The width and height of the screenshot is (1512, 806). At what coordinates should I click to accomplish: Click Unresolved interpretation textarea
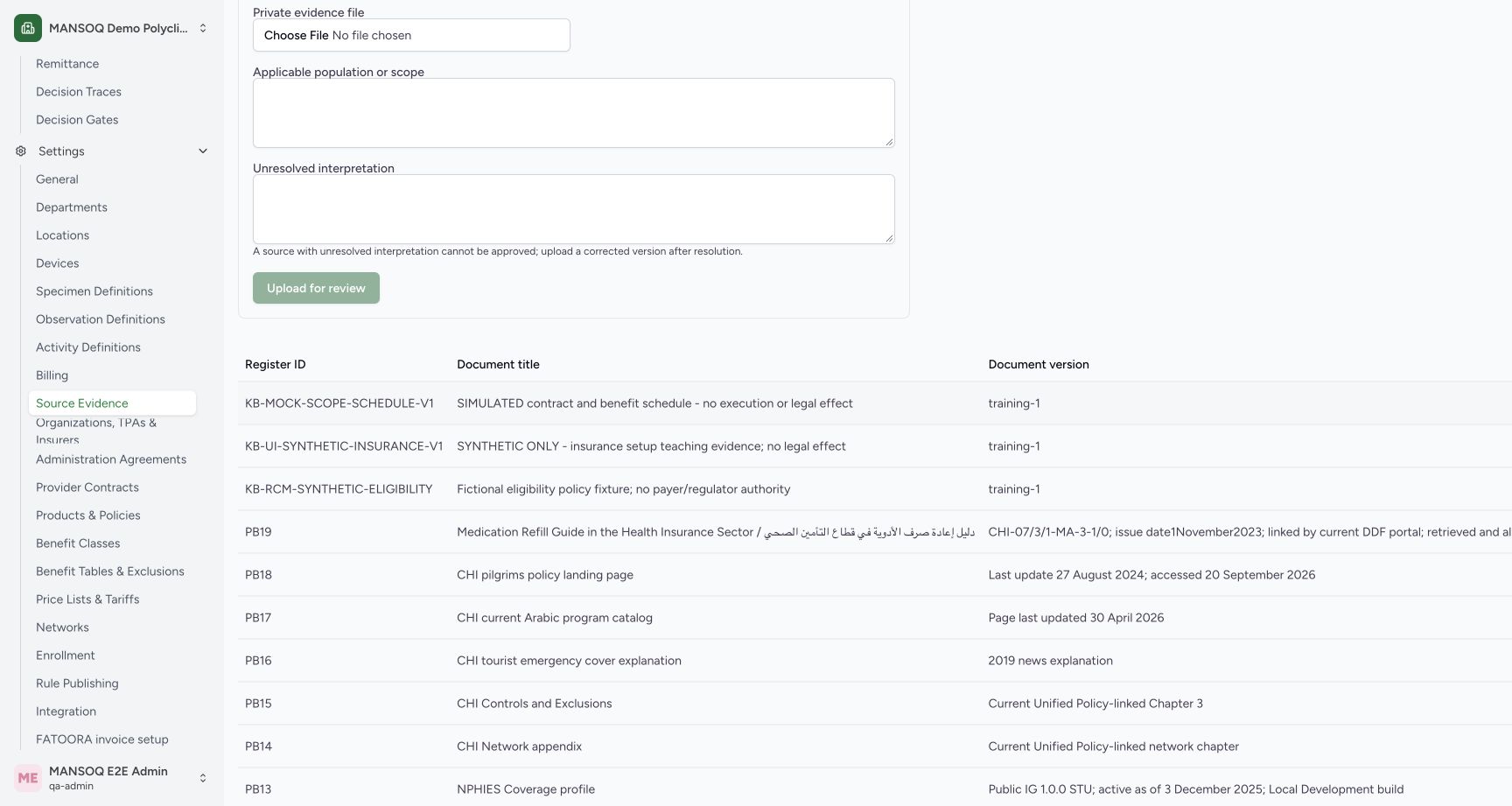(574, 209)
